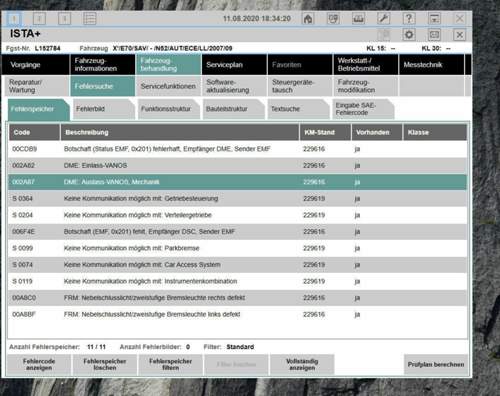Select the Fehlersuche sub-tab

(103, 86)
